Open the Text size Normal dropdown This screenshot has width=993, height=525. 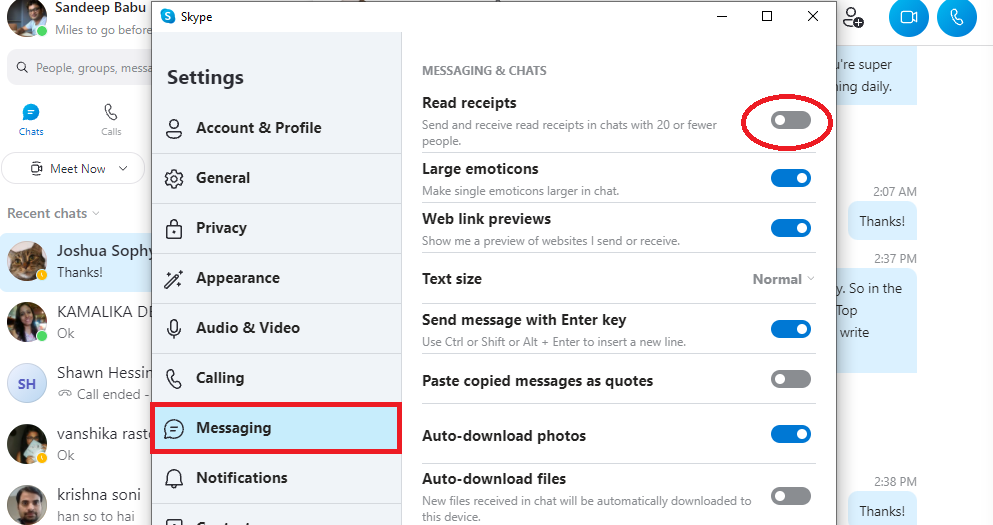(x=783, y=279)
